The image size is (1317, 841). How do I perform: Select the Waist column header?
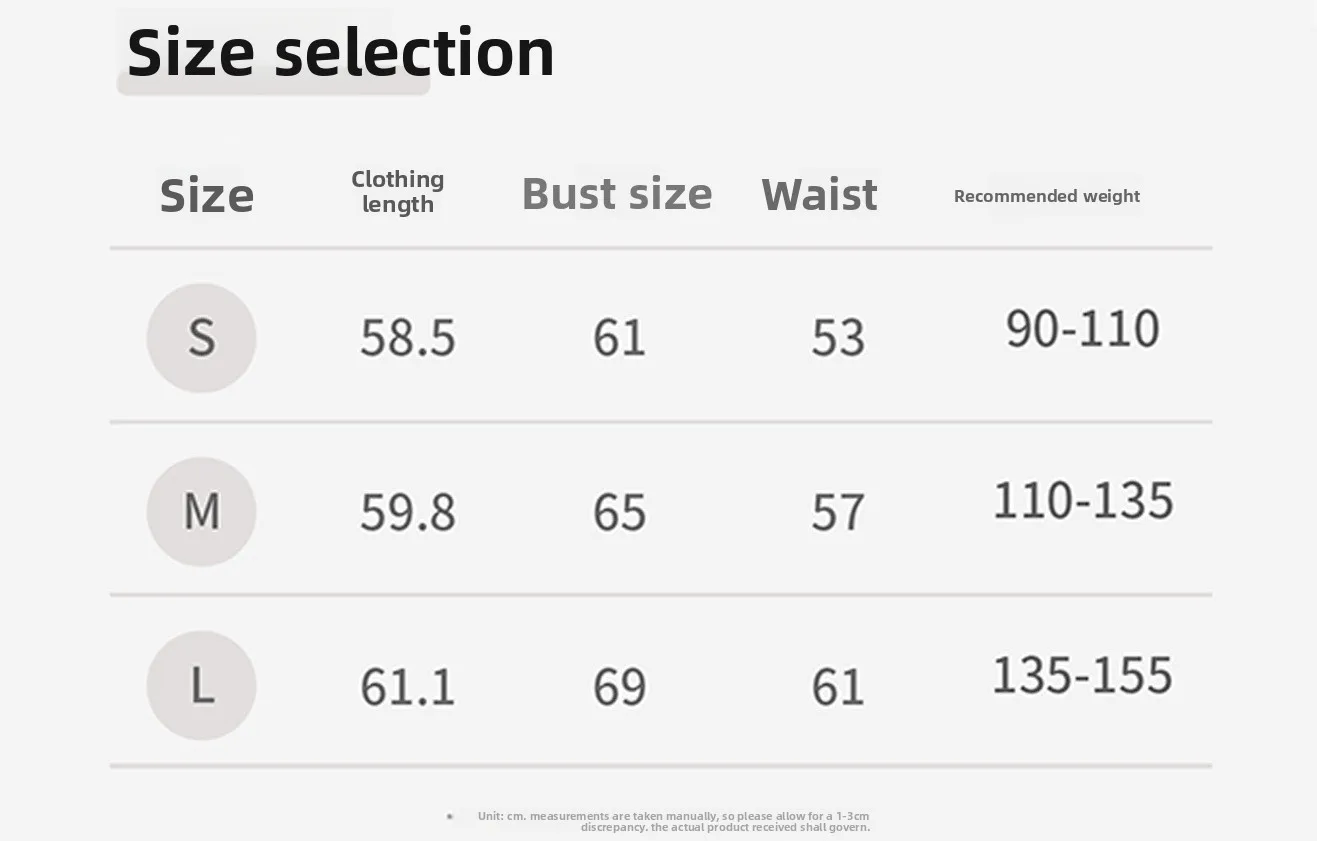tap(819, 194)
